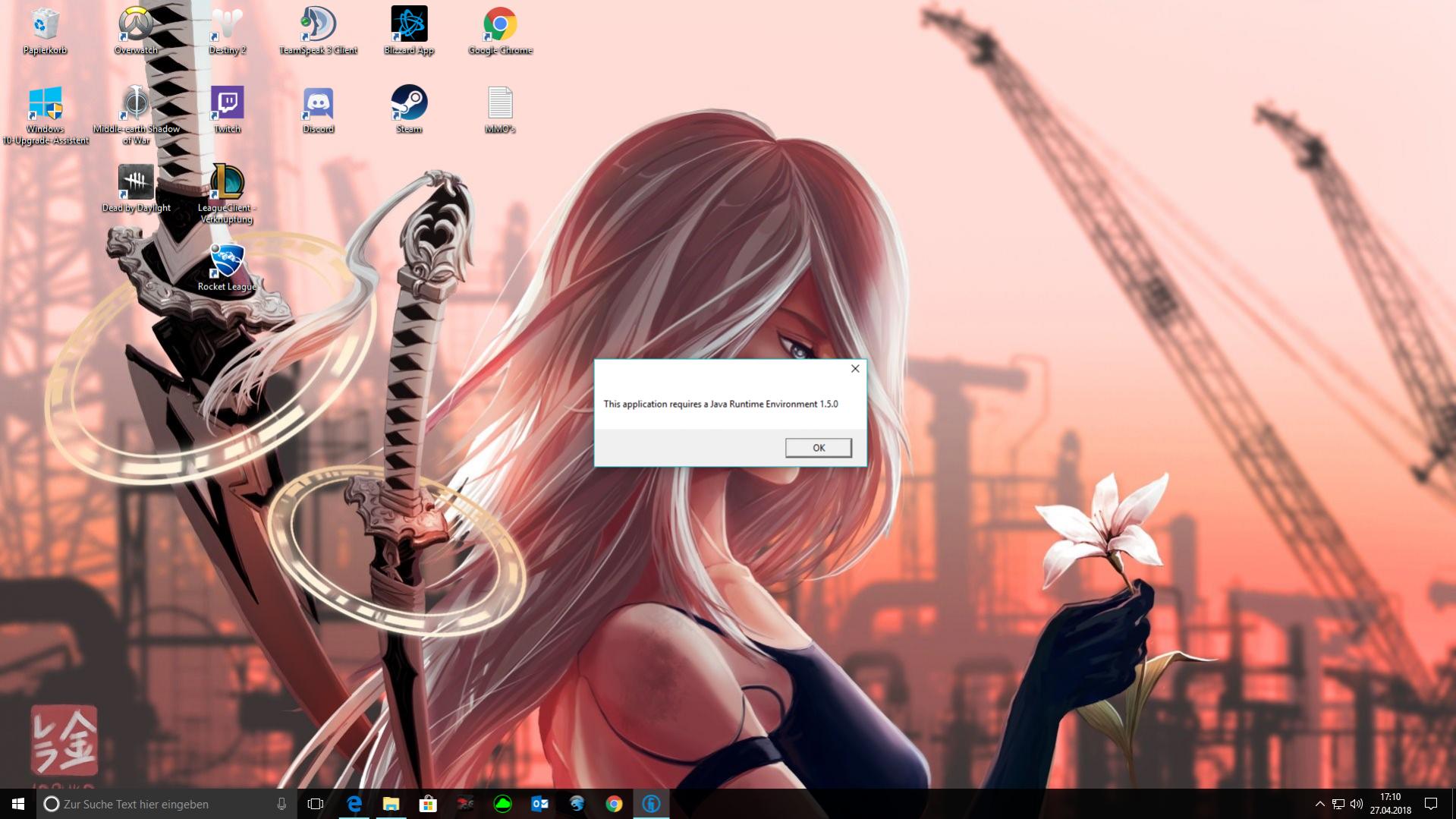Image resolution: width=1456 pixels, height=819 pixels.
Task: Click OK in the Java Runtime dialog
Action: [x=818, y=448]
